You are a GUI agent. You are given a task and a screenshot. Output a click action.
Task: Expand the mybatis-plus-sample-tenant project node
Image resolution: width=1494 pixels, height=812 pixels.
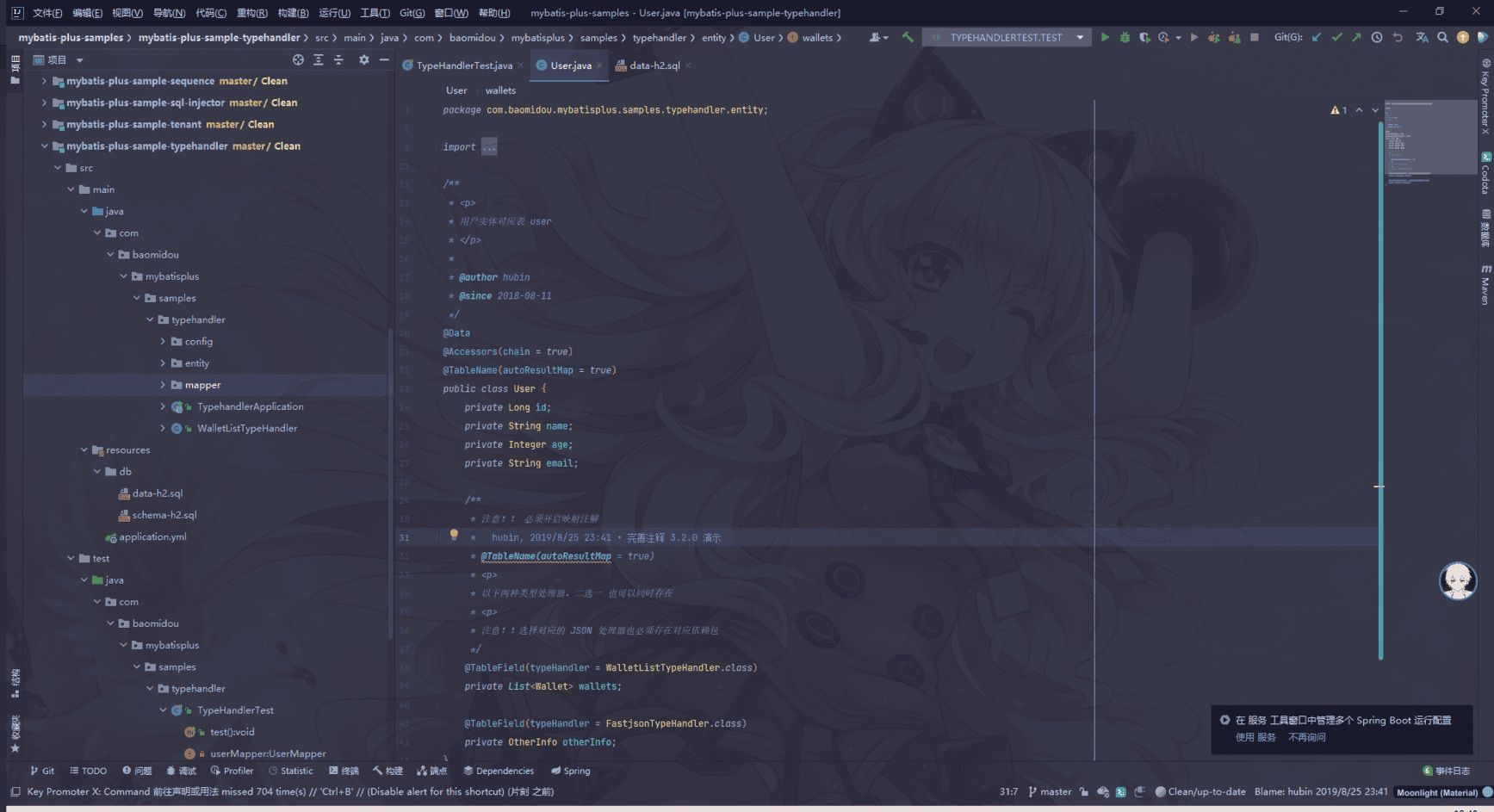tap(44, 124)
